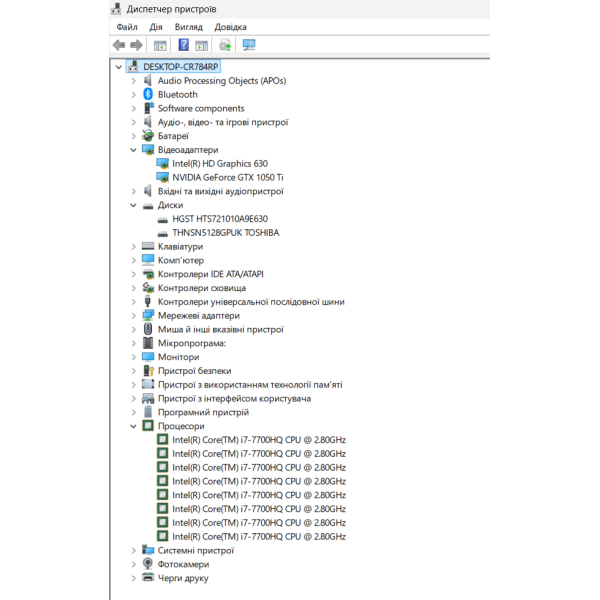Click the Диски drive category icon
This screenshot has height=600, width=600.
click(x=148, y=206)
